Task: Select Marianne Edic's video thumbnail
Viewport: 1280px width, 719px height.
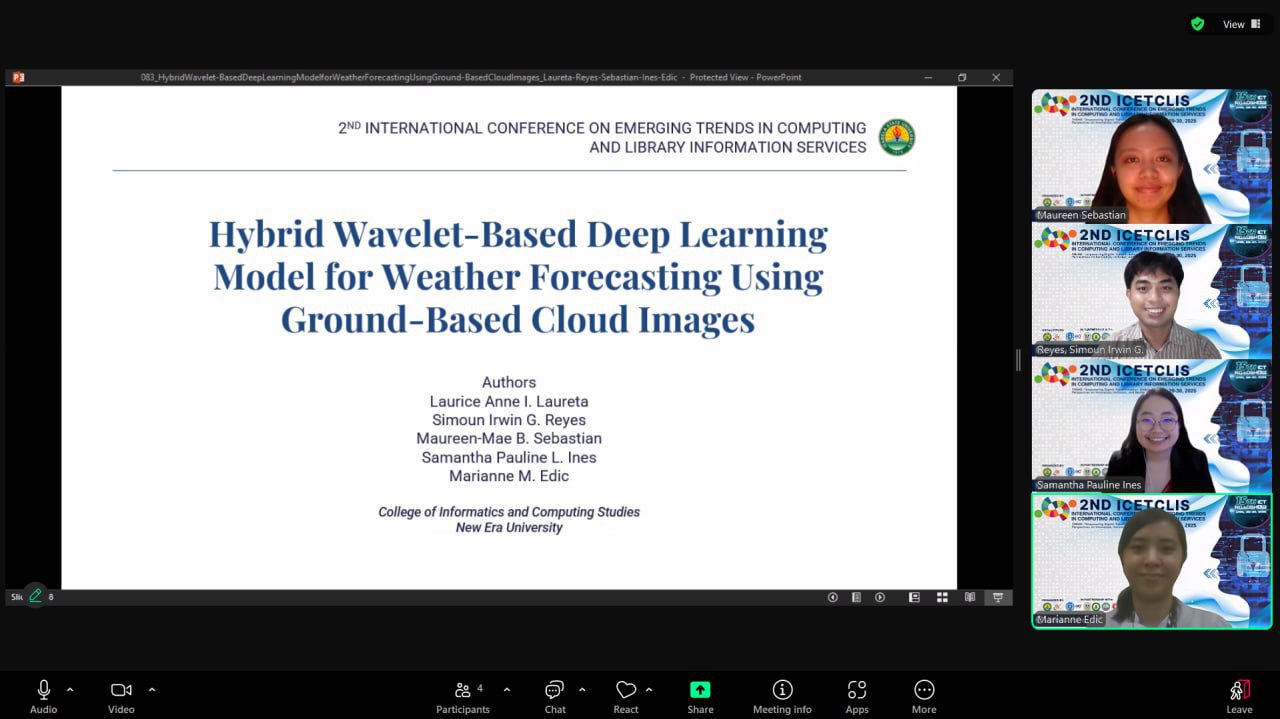Action: click(1151, 560)
